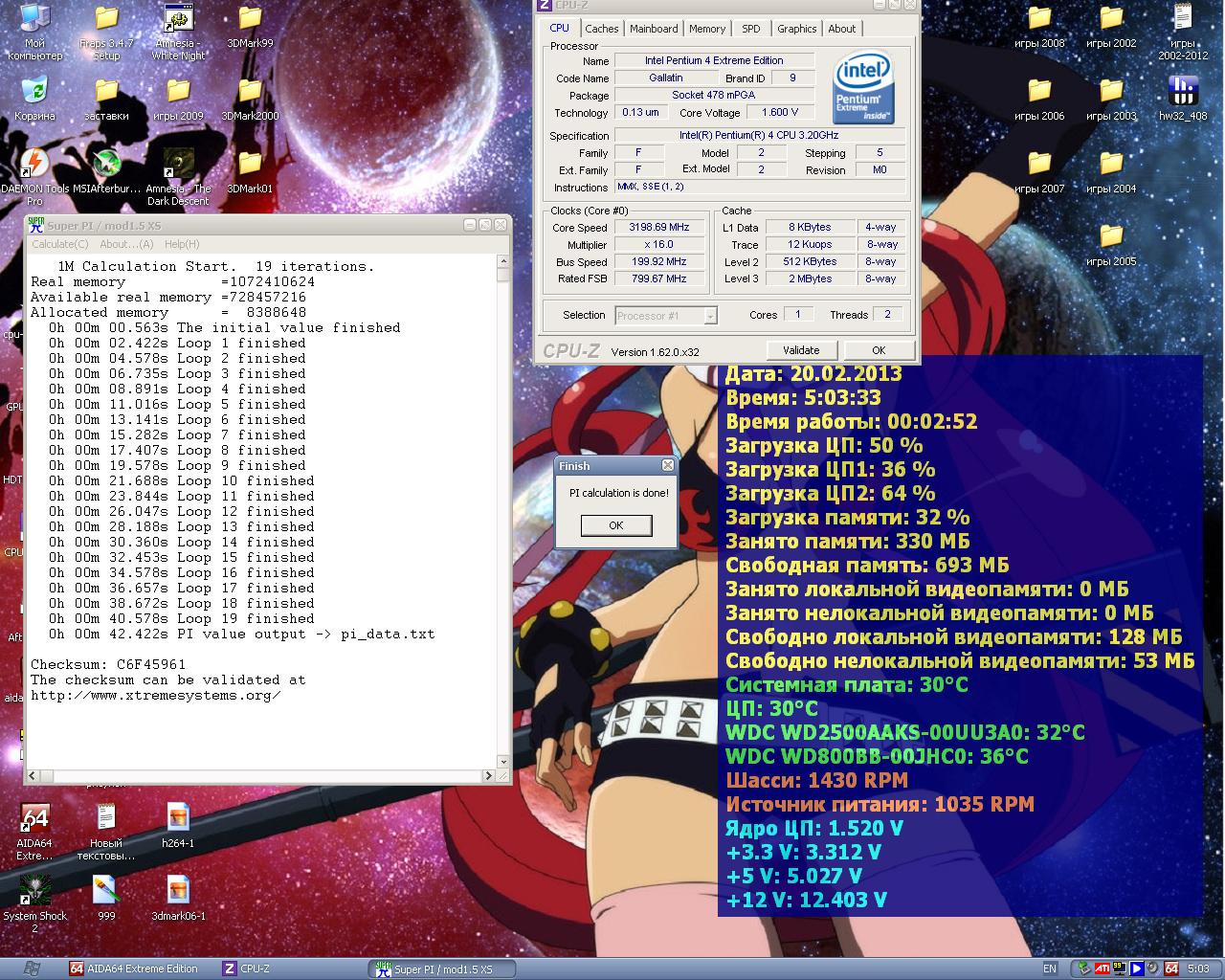Close the Finish dialog with X
Viewport: 1225px width, 980px height.
[x=668, y=465]
